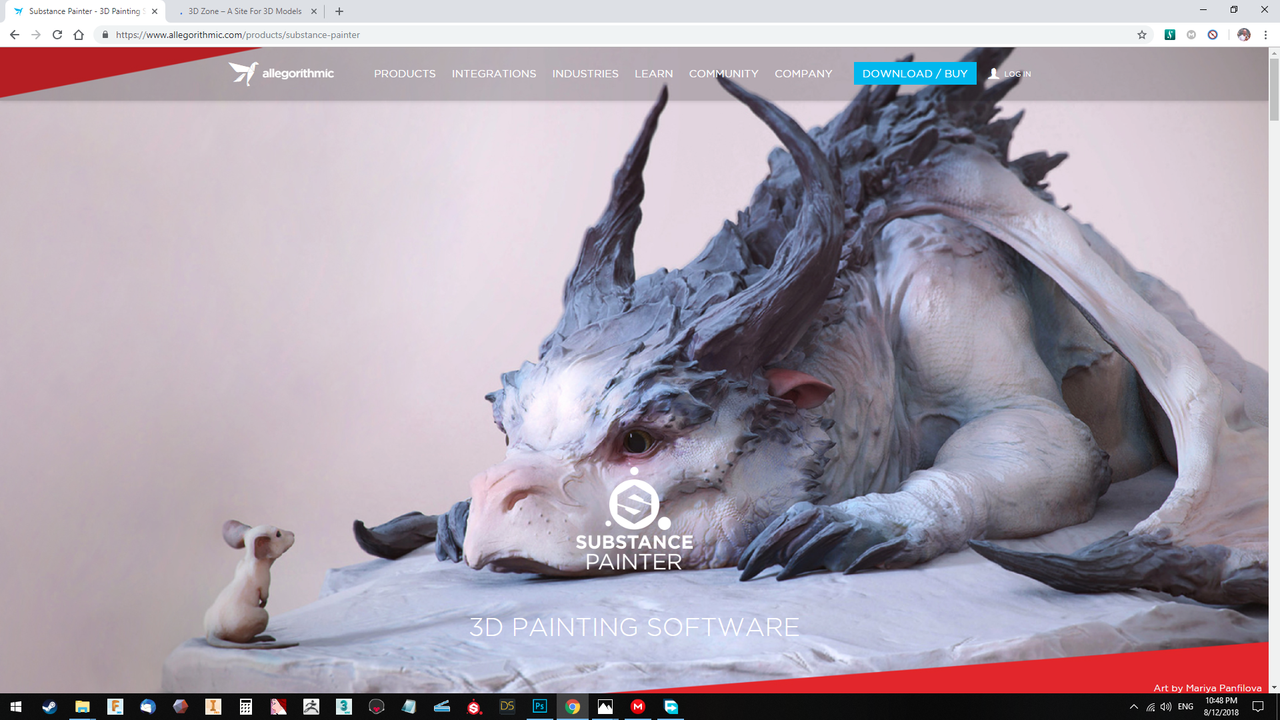Close the Substance Painter tab
This screenshot has height=720, width=1280.
(x=154, y=11)
